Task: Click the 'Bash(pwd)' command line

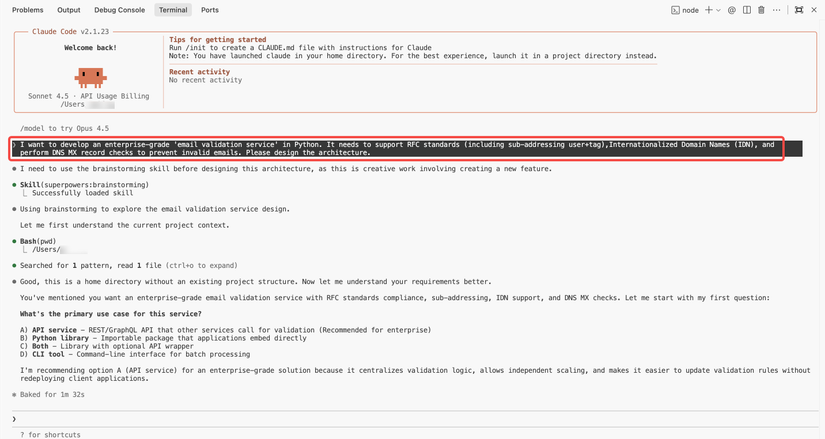Action: (38, 241)
